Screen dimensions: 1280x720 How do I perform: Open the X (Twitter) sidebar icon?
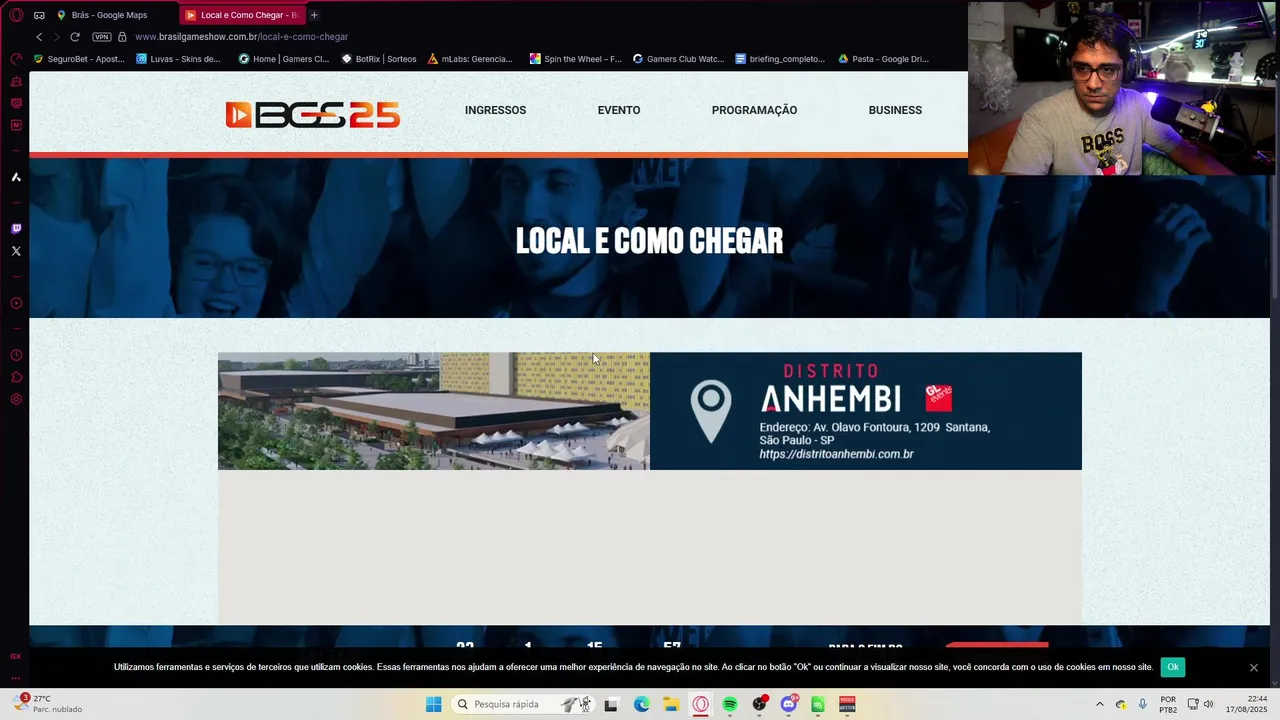click(x=16, y=251)
